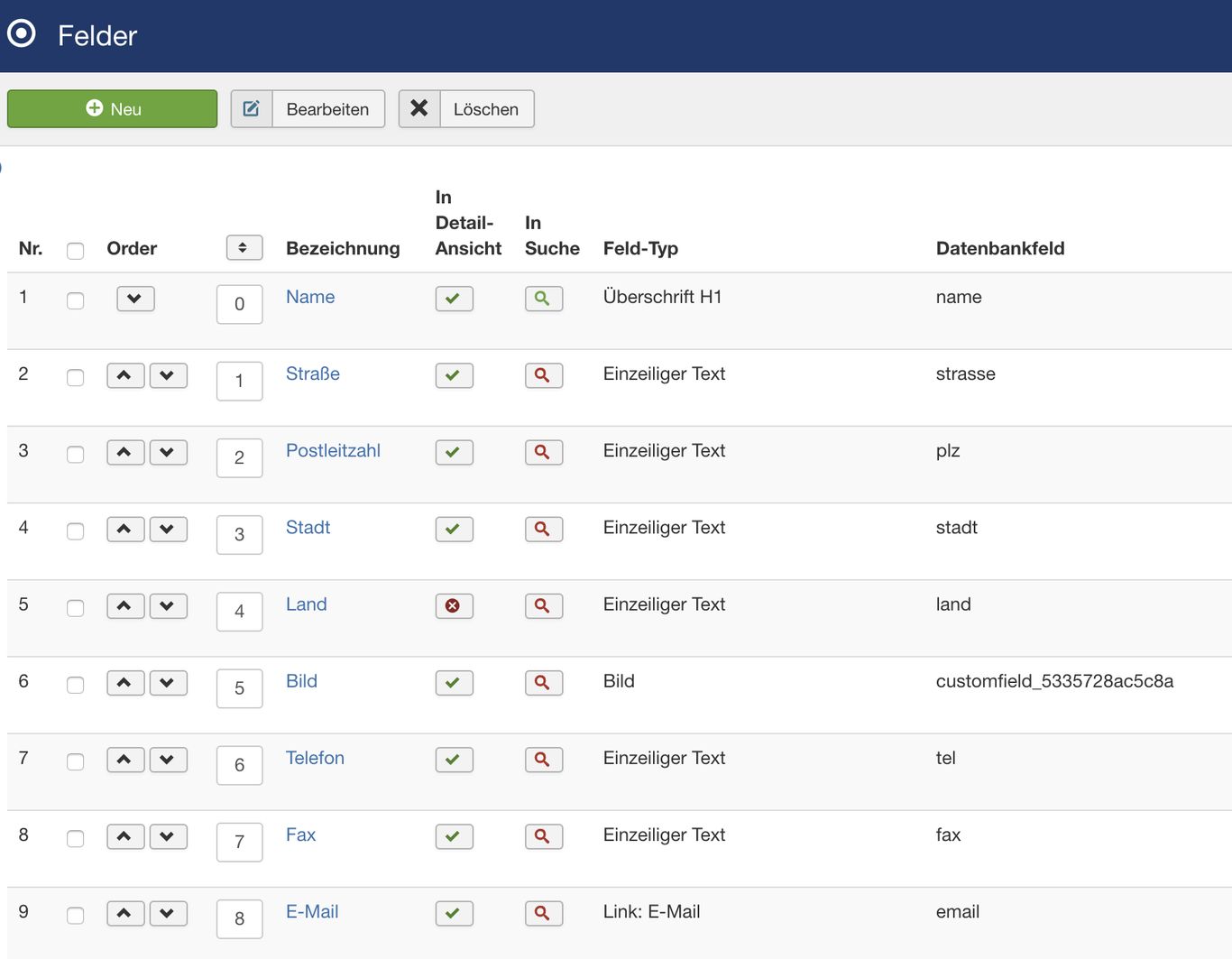Sort by Order column header
The image size is (1232, 959).
coord(132,248)
